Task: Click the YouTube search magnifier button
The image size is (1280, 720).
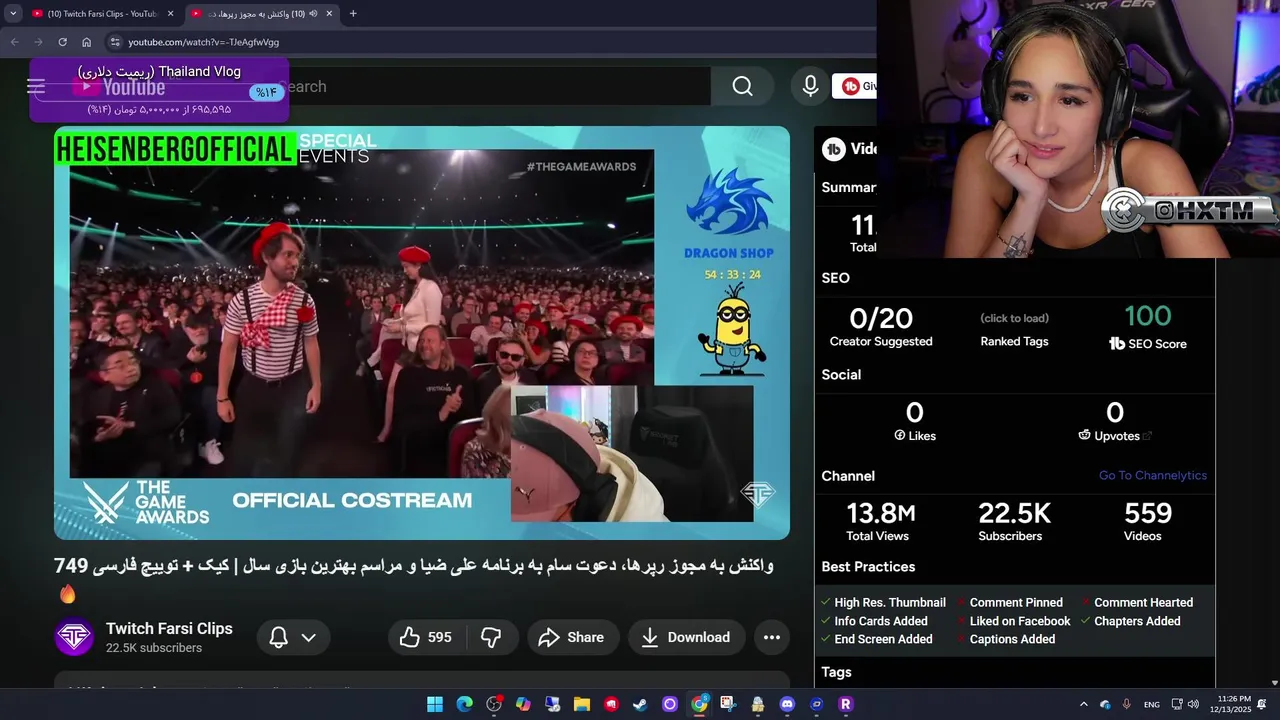Action: pos(742,87)
